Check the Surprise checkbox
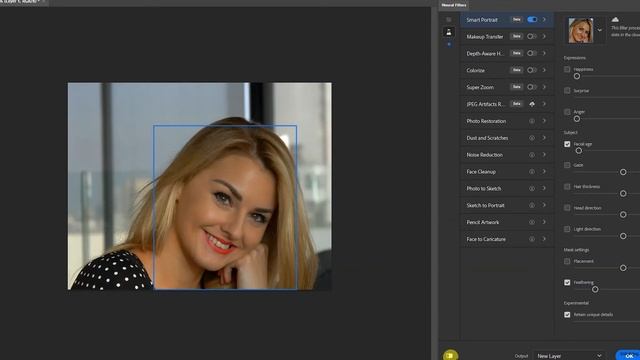 (x=567, y=91)
